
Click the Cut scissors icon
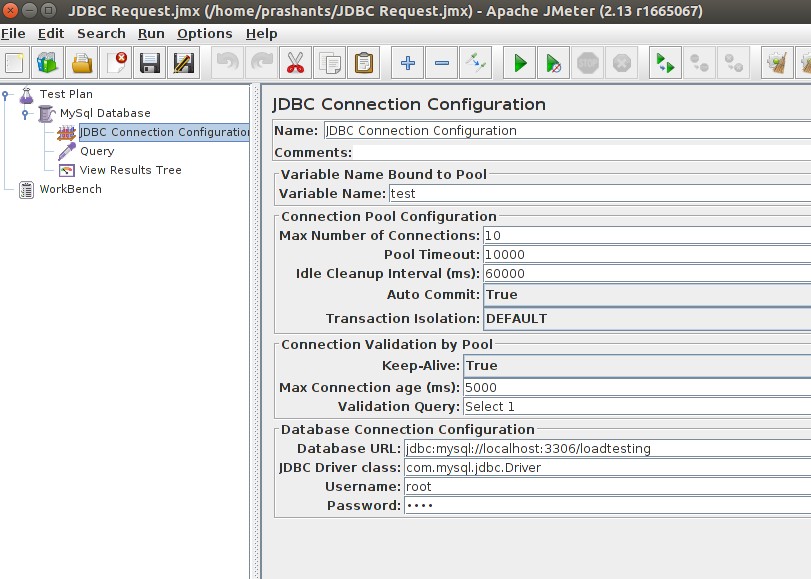pos(295,63)
